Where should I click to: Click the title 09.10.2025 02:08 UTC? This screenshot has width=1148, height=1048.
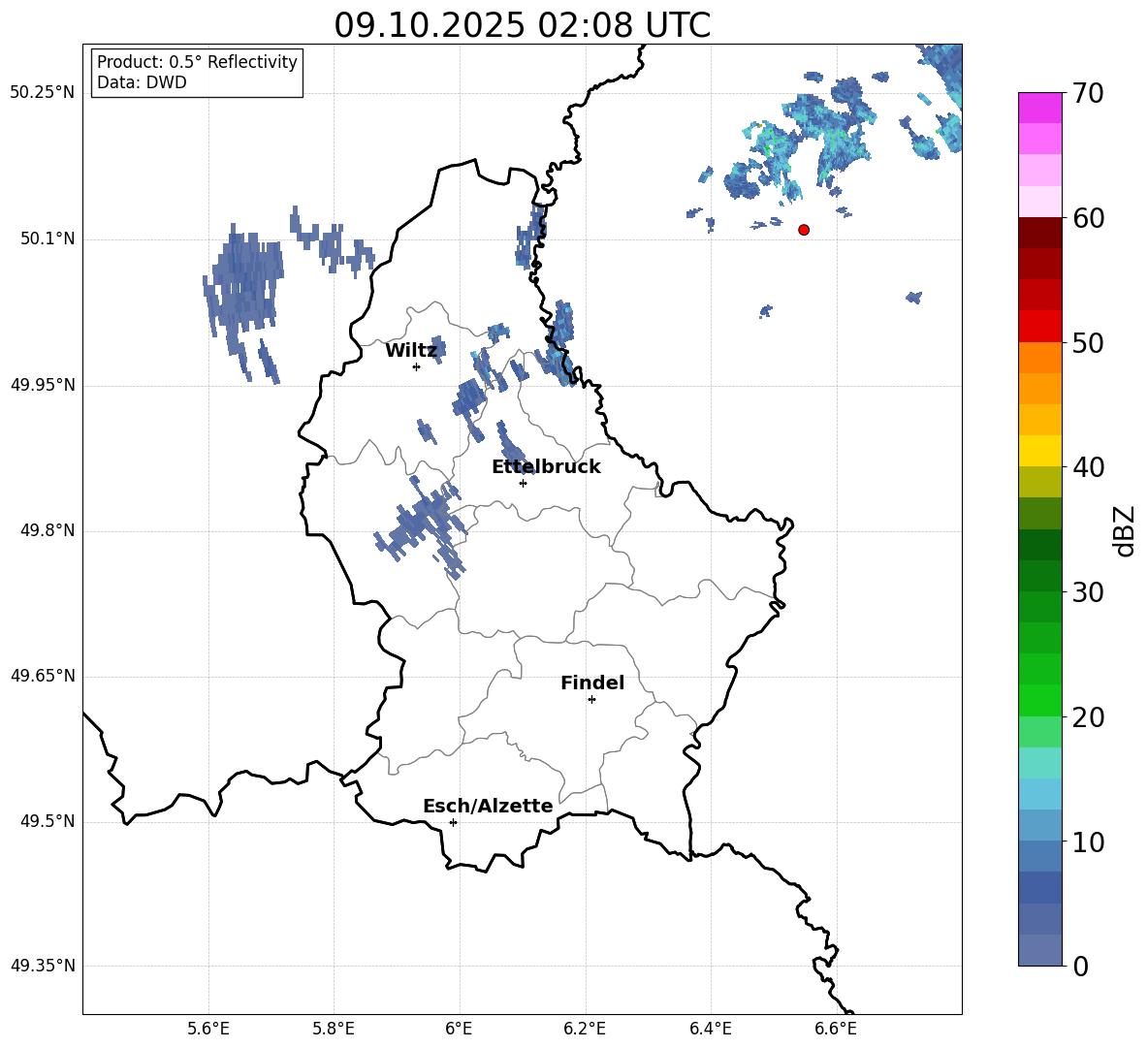coord(522,25)
